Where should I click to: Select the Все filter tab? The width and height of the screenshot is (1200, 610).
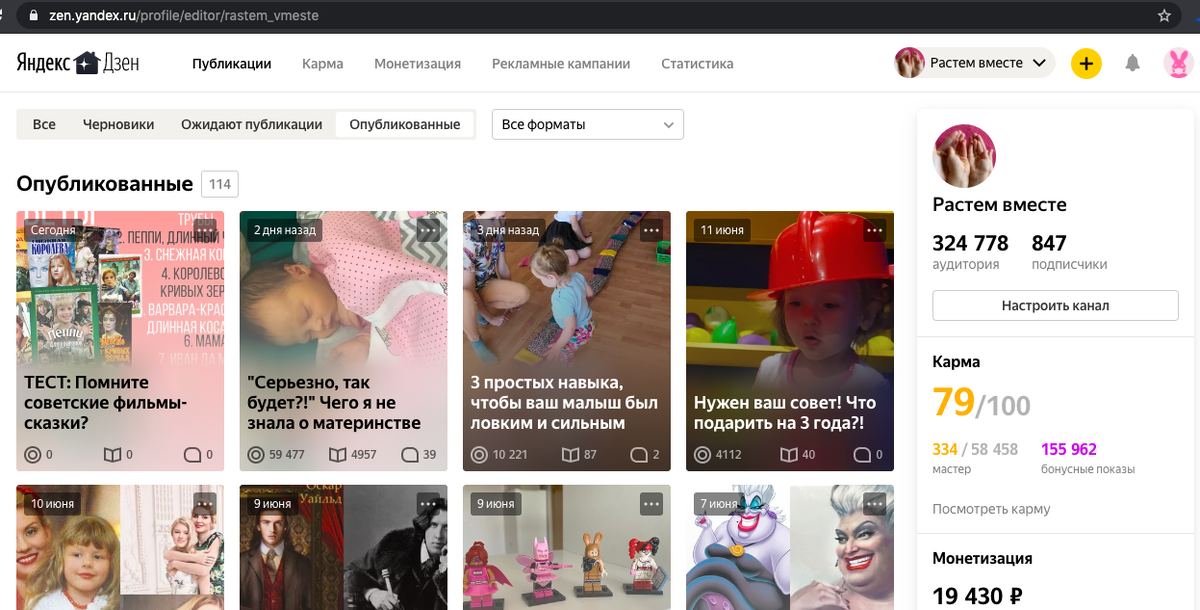44,125
